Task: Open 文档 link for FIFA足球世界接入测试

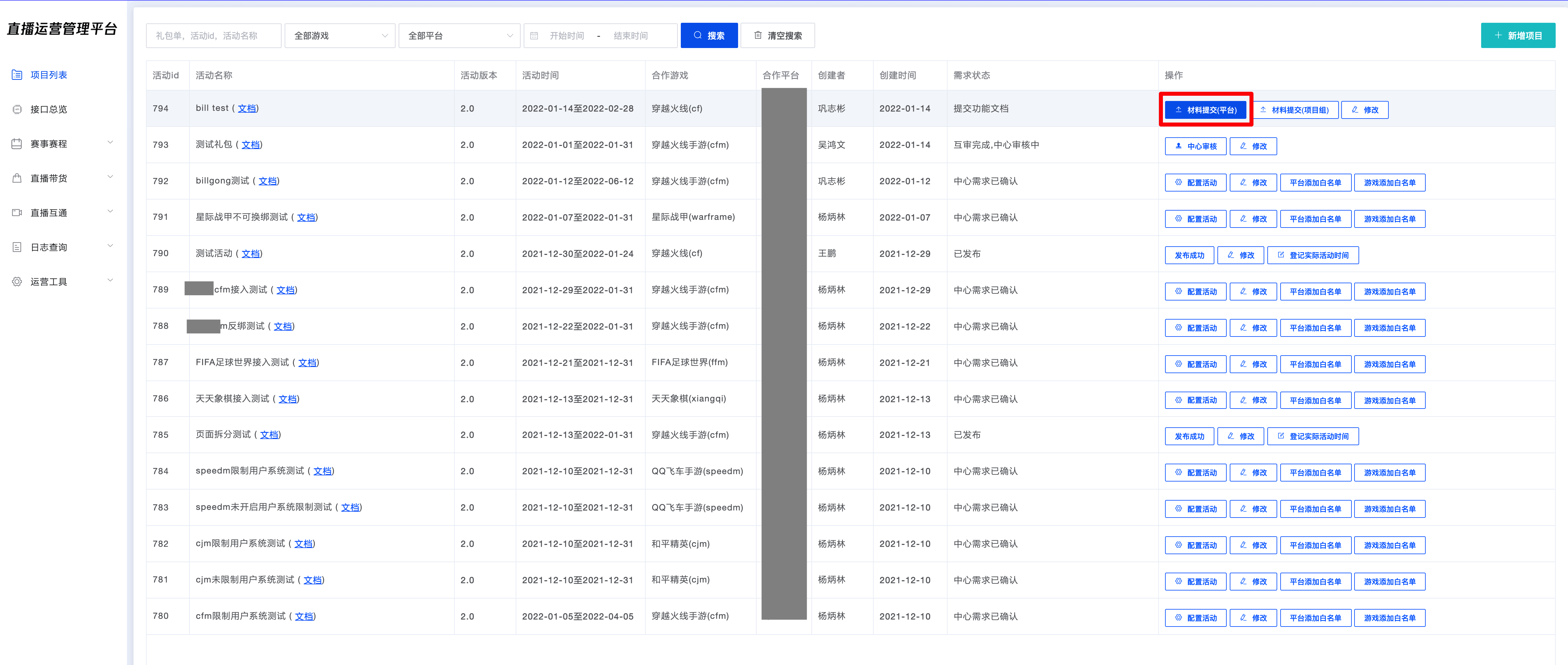Action: pos(307,363)
